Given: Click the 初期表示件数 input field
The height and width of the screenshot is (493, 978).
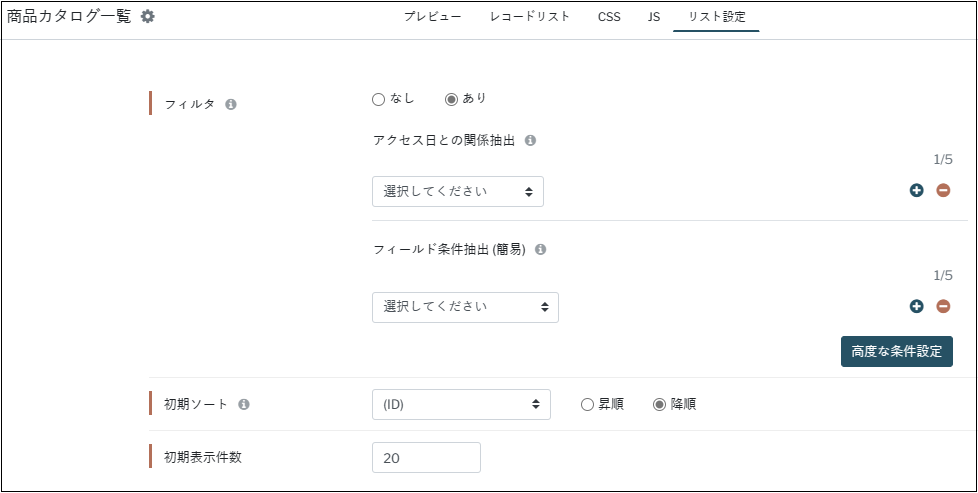Looking at the screenshot, I should pyautogui.click(x=427, y=458).
